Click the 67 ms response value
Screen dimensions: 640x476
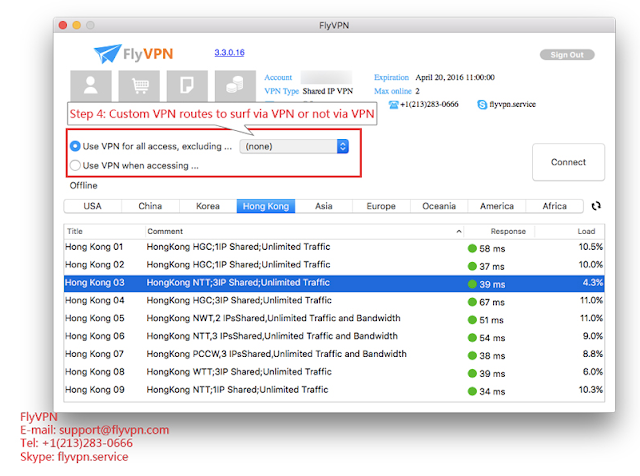492,303
